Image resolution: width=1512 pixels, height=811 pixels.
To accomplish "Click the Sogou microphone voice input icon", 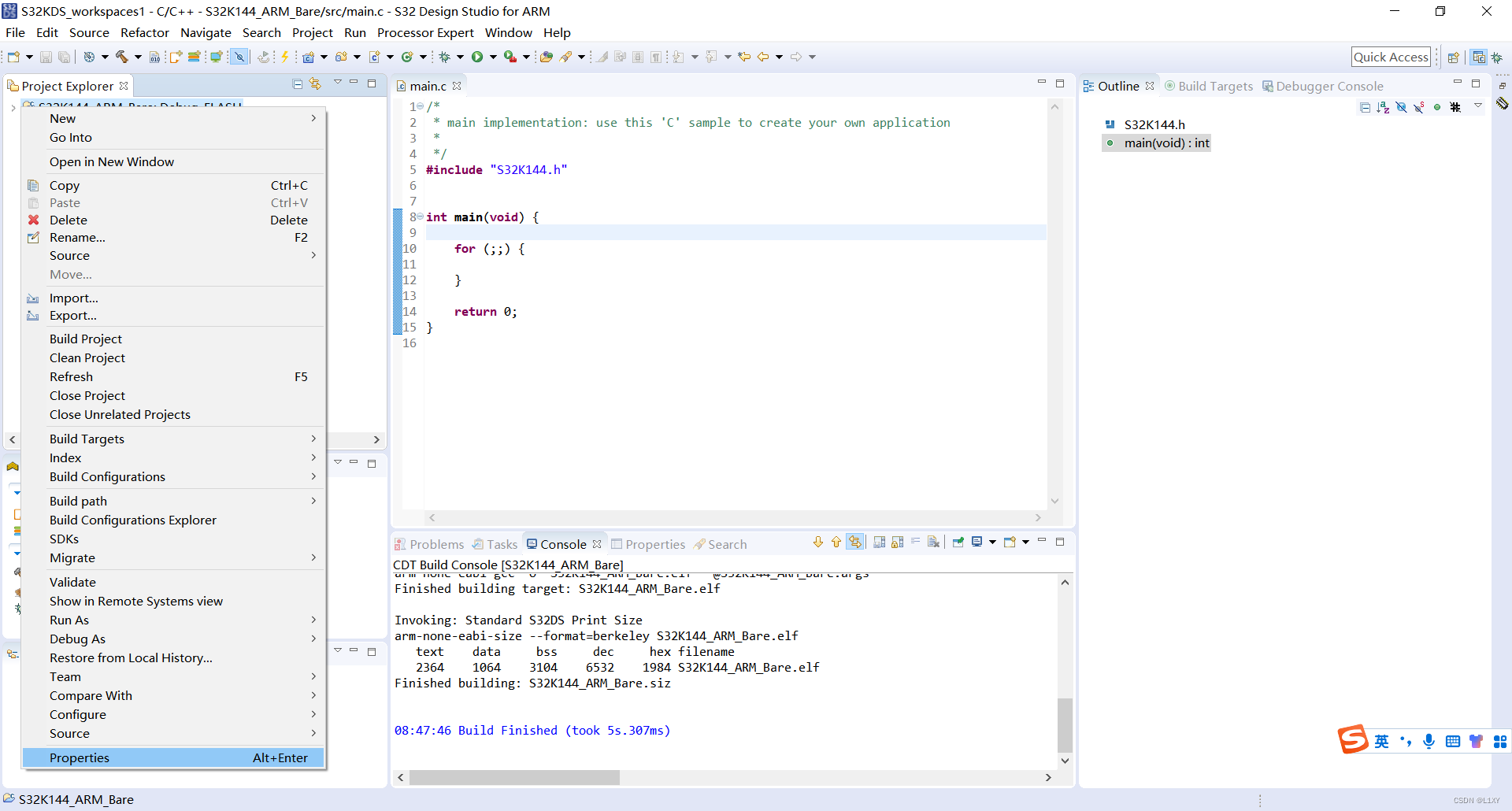I will point(1429,741).
